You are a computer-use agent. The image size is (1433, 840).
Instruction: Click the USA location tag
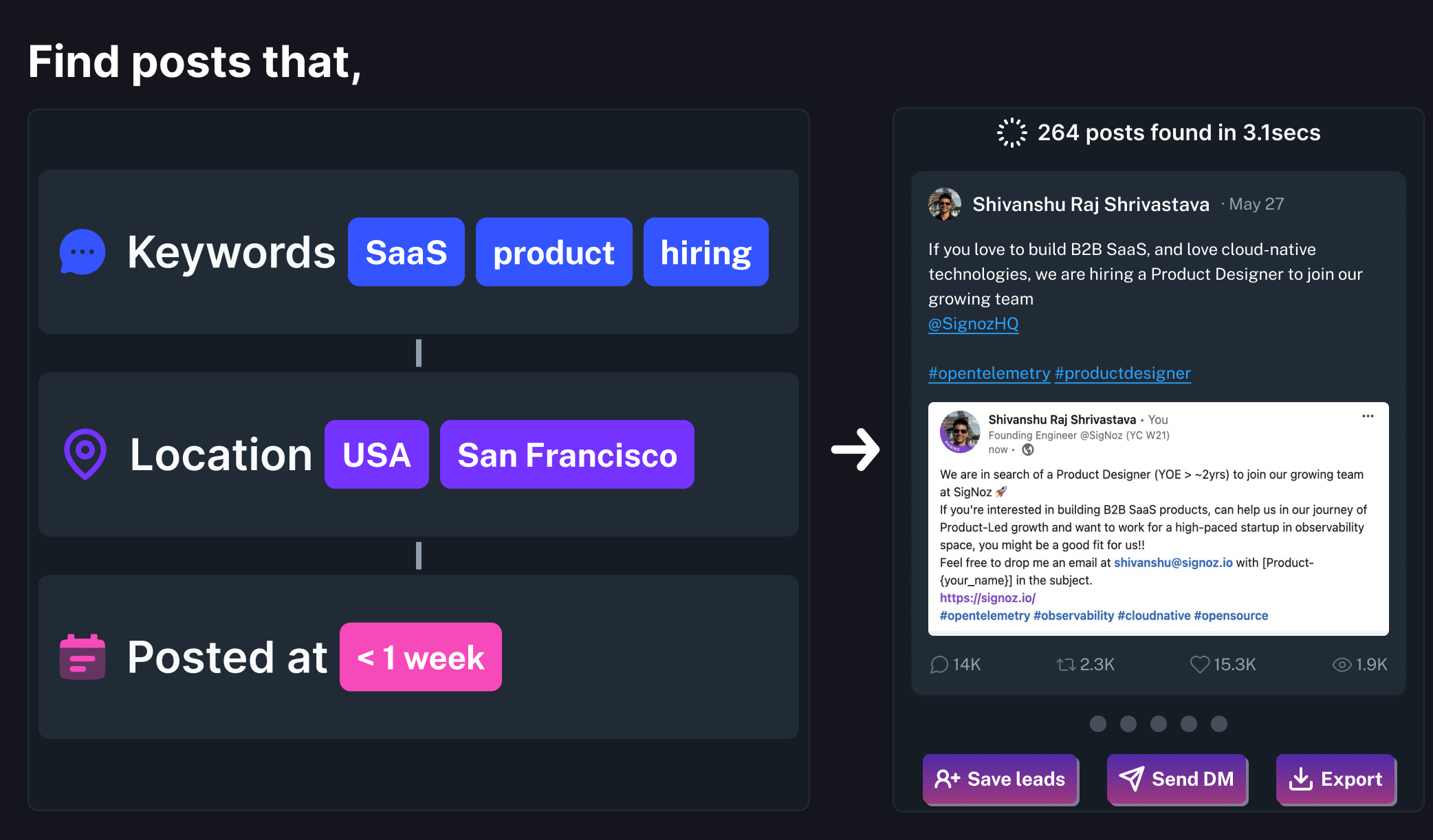coord(377,454)
